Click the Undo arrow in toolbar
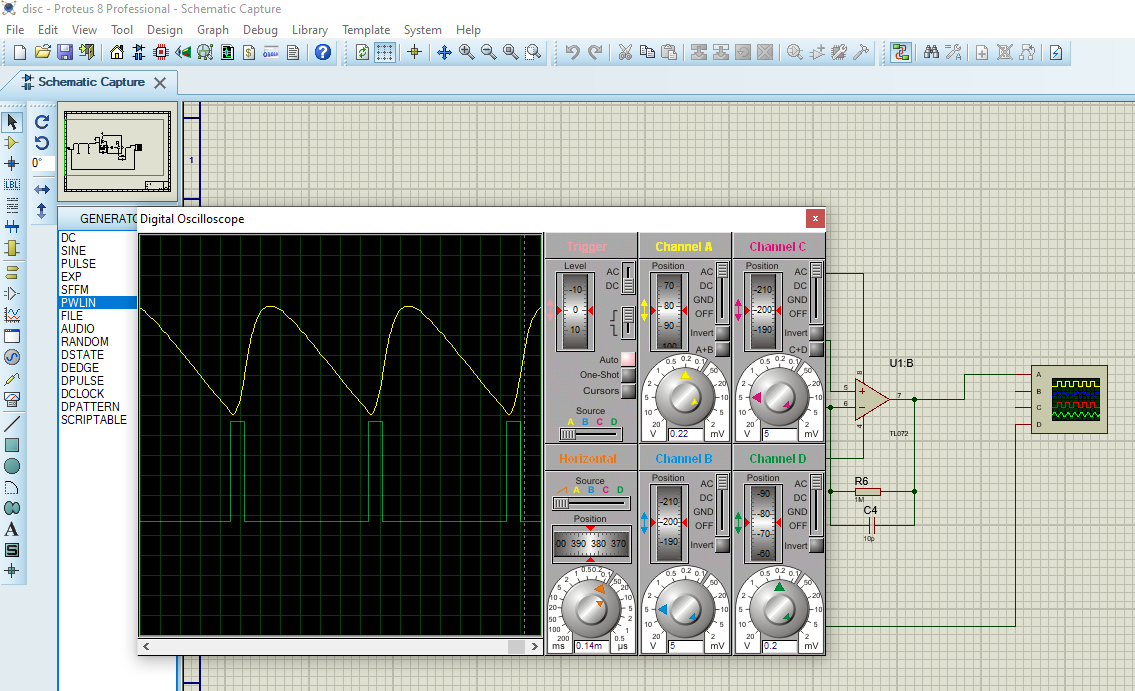The image size is (1135, 691). 572,52
